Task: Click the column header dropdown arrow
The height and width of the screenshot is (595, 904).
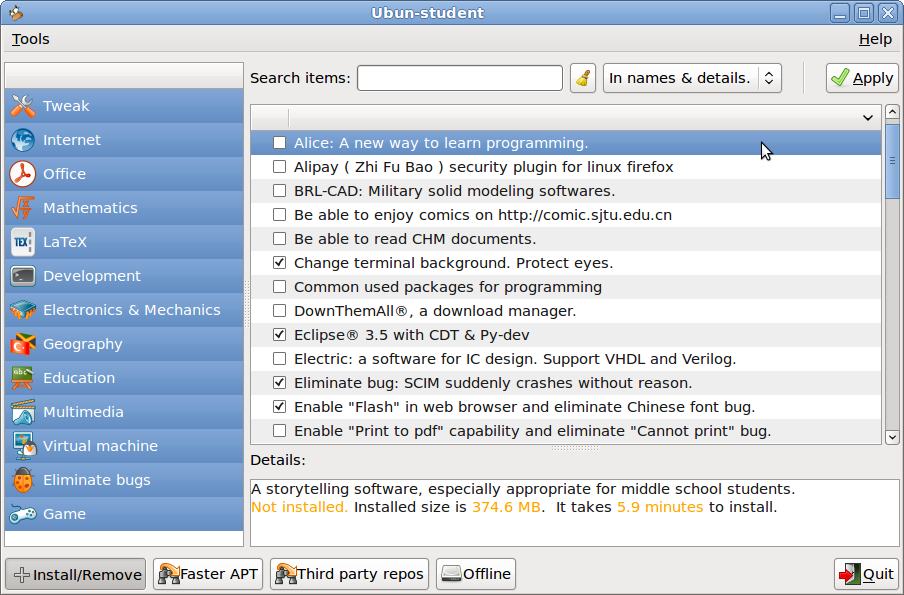Action: coord(868,119)
